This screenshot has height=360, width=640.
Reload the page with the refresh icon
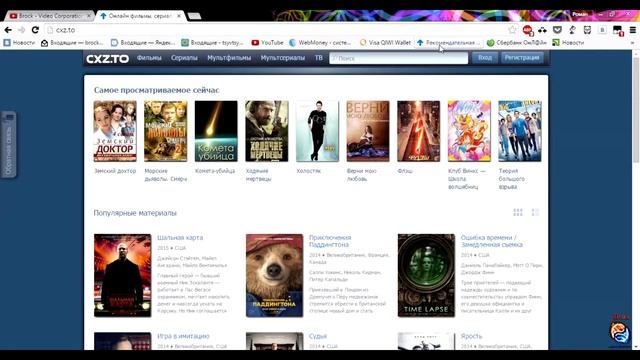35,30
